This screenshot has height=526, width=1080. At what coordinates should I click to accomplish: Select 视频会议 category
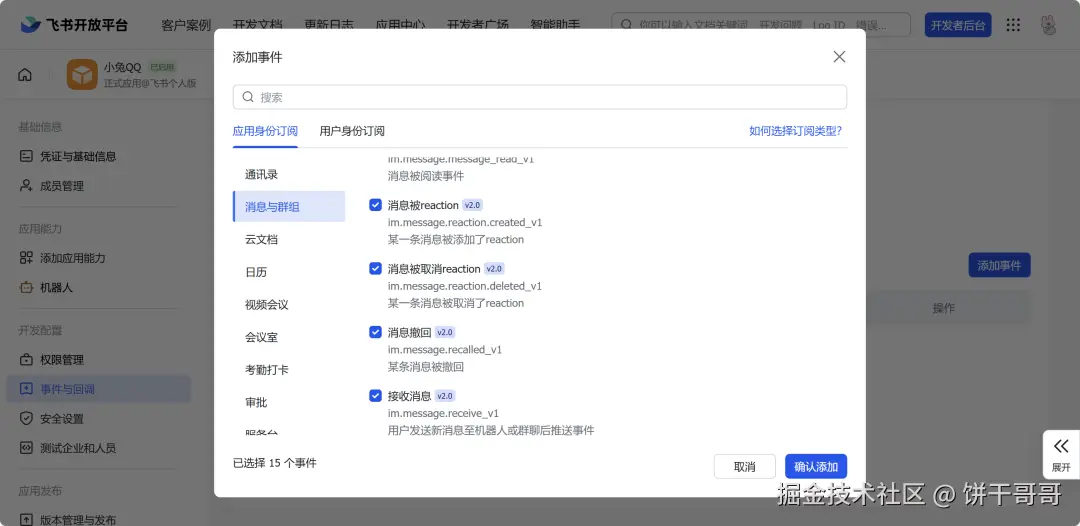coord(267,305)
